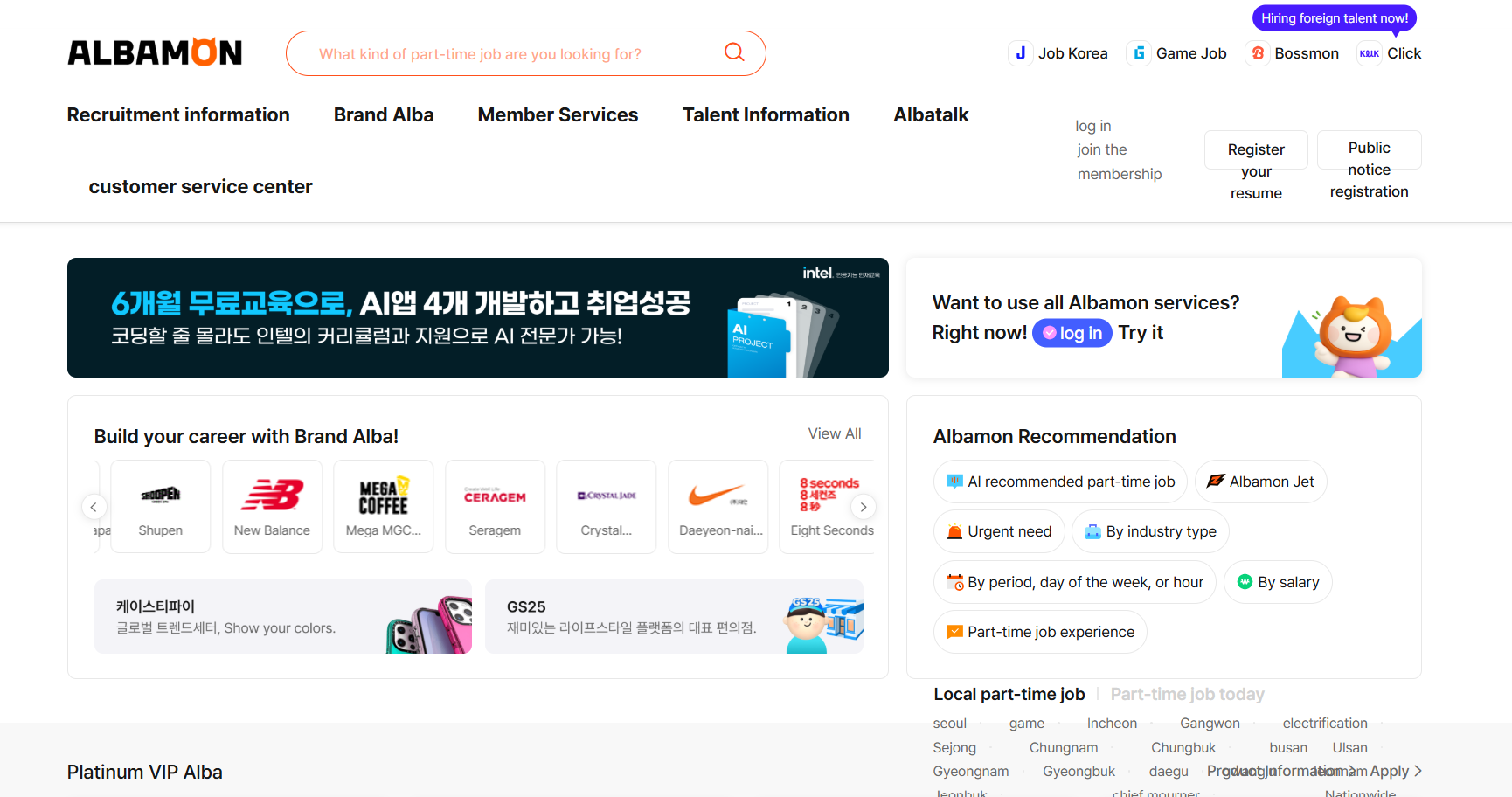
Task: Select the Incheon region link
Action: pyautogui.click(x=1112, y=723)
